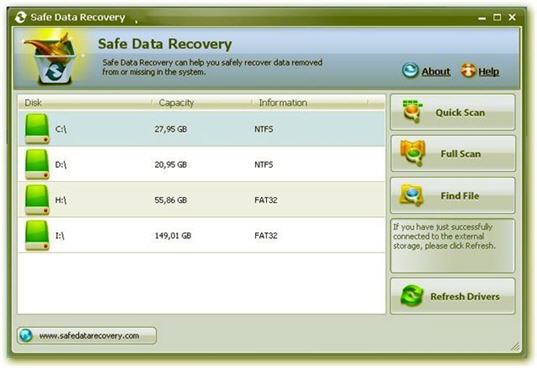Visit www.safedatarecovery.com website button
Viewport: 537px width, 368px height.
point(87,335)
